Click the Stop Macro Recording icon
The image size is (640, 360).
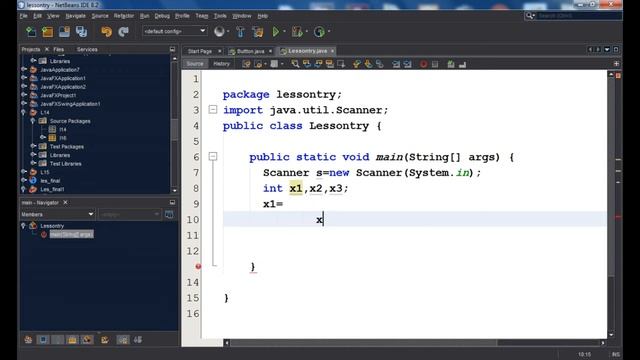(x=435, y=64)
